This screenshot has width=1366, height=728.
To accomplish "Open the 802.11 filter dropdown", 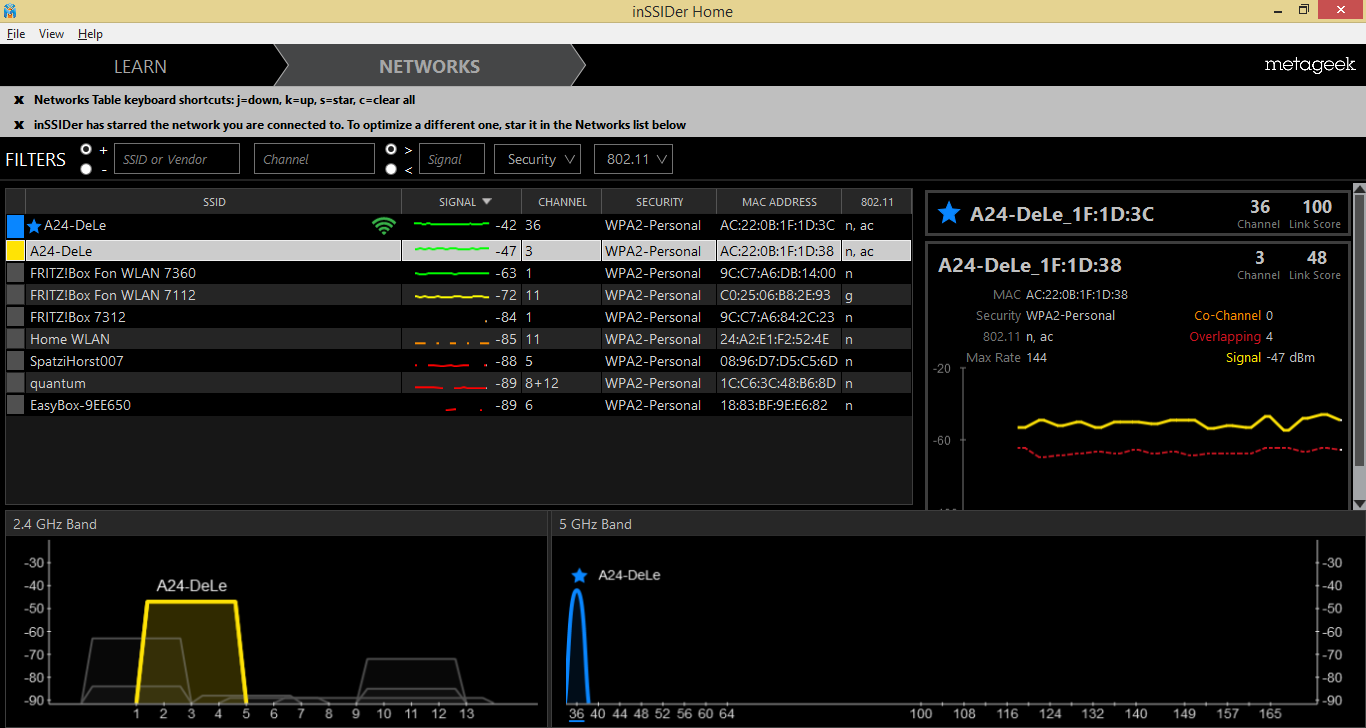I will coord(633,159).
